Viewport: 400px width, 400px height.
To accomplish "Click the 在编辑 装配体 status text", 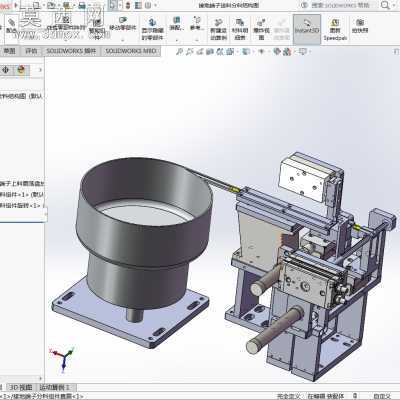I will click(x=325, y=396).
